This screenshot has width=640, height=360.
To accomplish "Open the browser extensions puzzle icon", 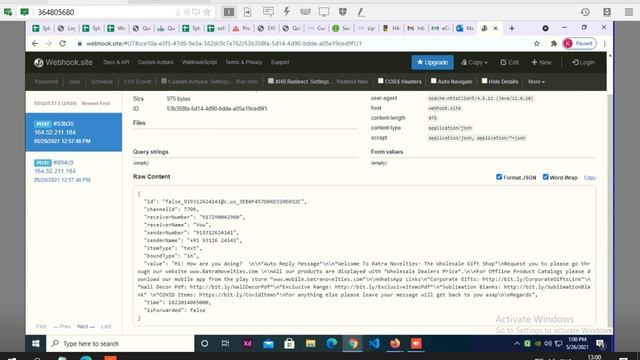I will (553, 43).
